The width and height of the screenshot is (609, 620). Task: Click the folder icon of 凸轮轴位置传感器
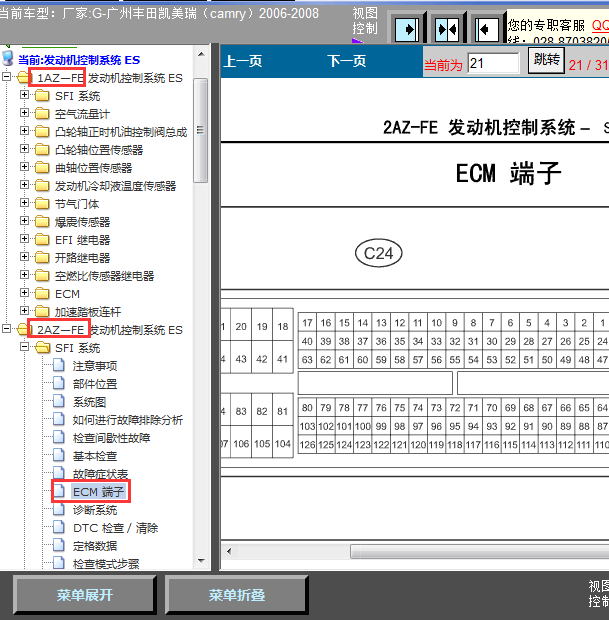tap(42, 149)
